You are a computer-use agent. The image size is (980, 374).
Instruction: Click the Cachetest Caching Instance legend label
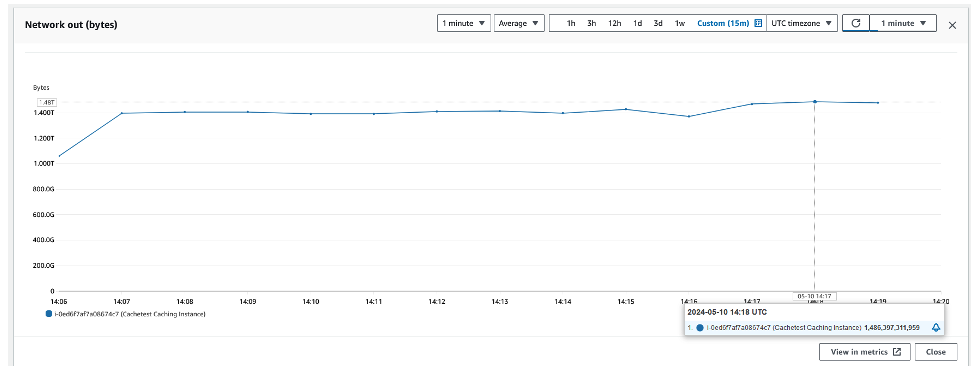(129, 314)
